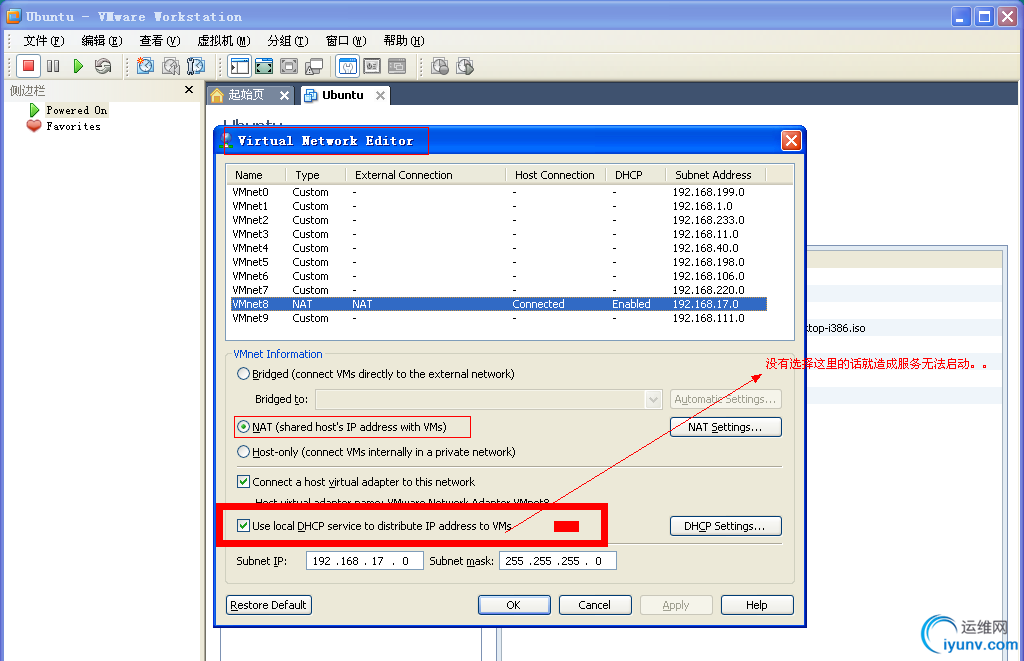
Task: Click the Full Screen mode icon
Action: point(264,66)
